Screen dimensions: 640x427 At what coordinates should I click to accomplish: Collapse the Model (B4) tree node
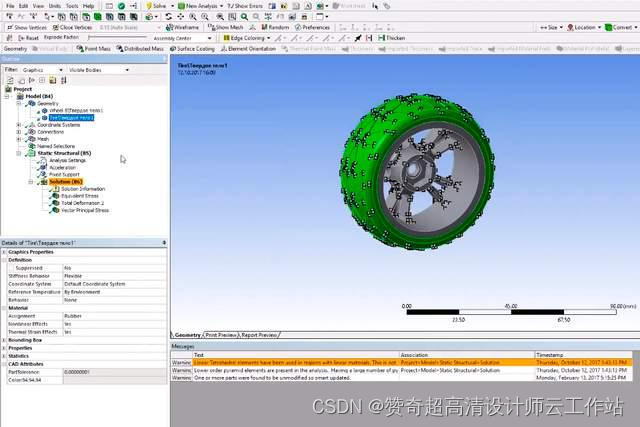pyautogui.click(x=7, y=96)
